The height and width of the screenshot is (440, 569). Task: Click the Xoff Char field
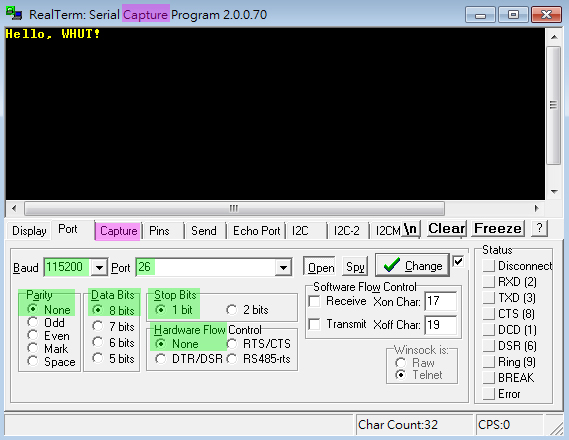[x=441, y=324]
